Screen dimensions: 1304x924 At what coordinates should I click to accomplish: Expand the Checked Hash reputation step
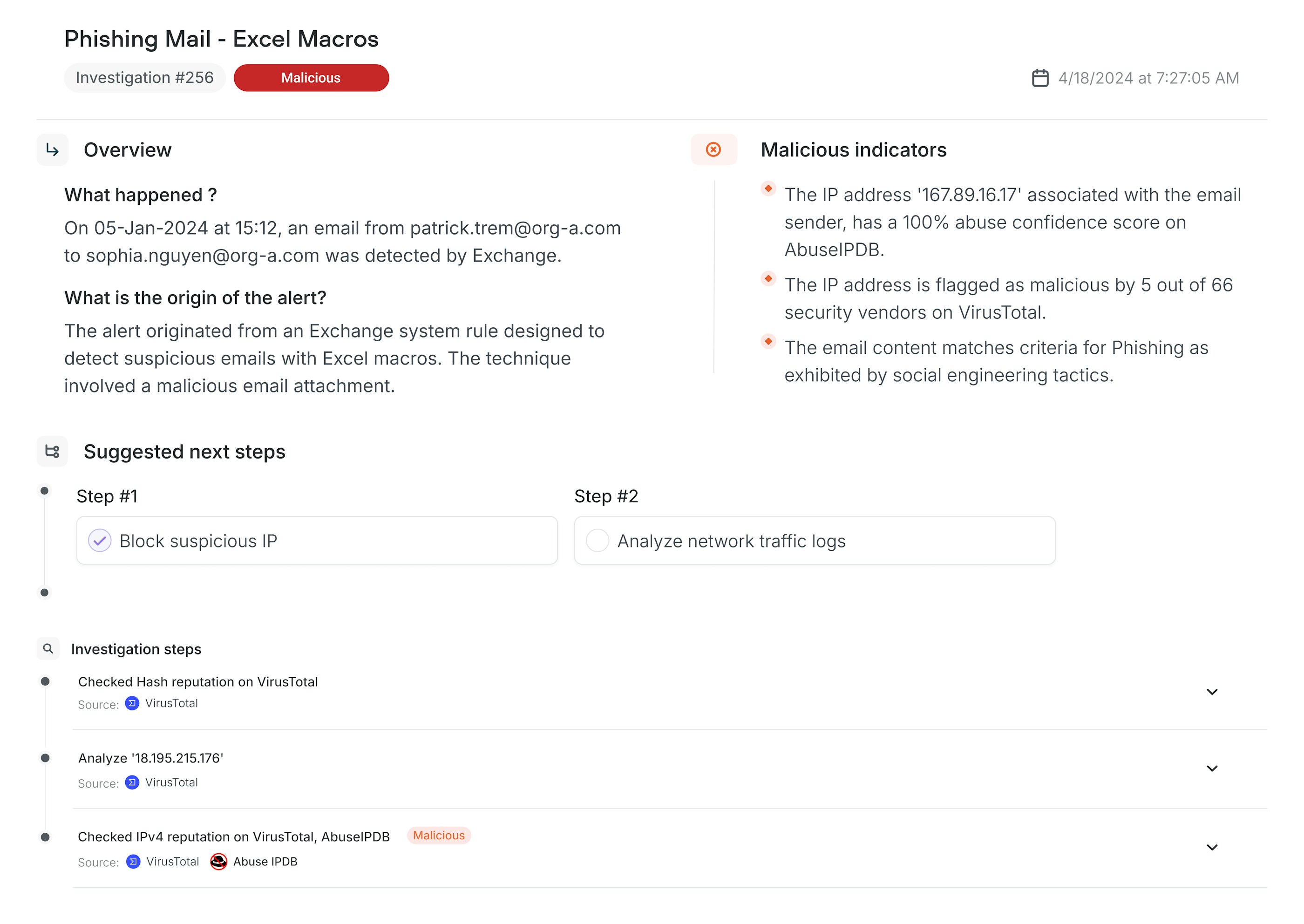click(x=1212, y=692)
